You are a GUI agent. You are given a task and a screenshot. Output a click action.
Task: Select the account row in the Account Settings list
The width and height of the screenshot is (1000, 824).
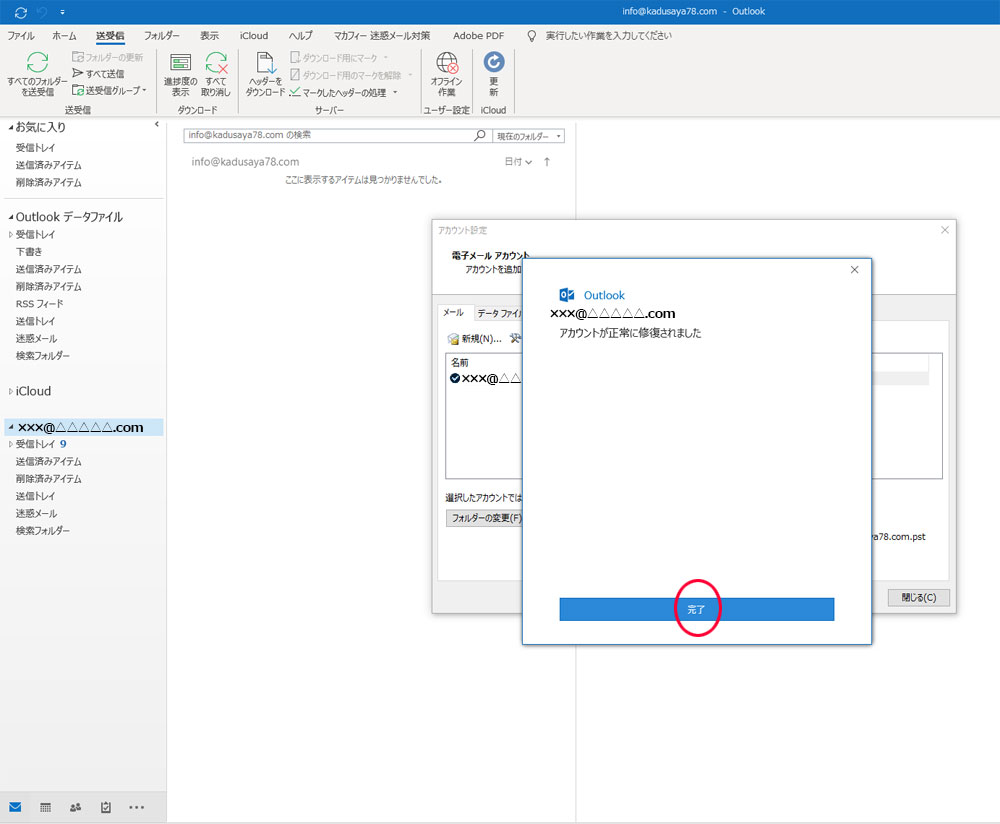pos(485,378)
